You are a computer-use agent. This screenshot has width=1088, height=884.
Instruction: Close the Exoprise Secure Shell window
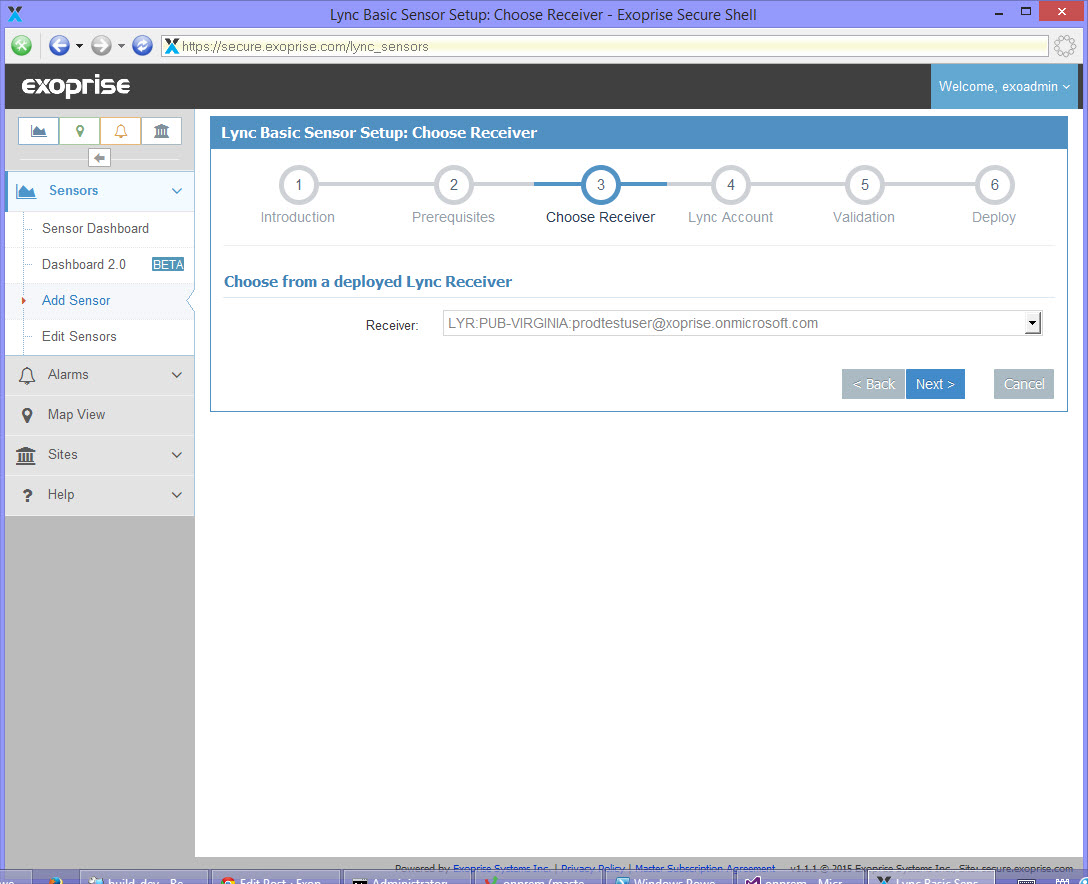1062,12
